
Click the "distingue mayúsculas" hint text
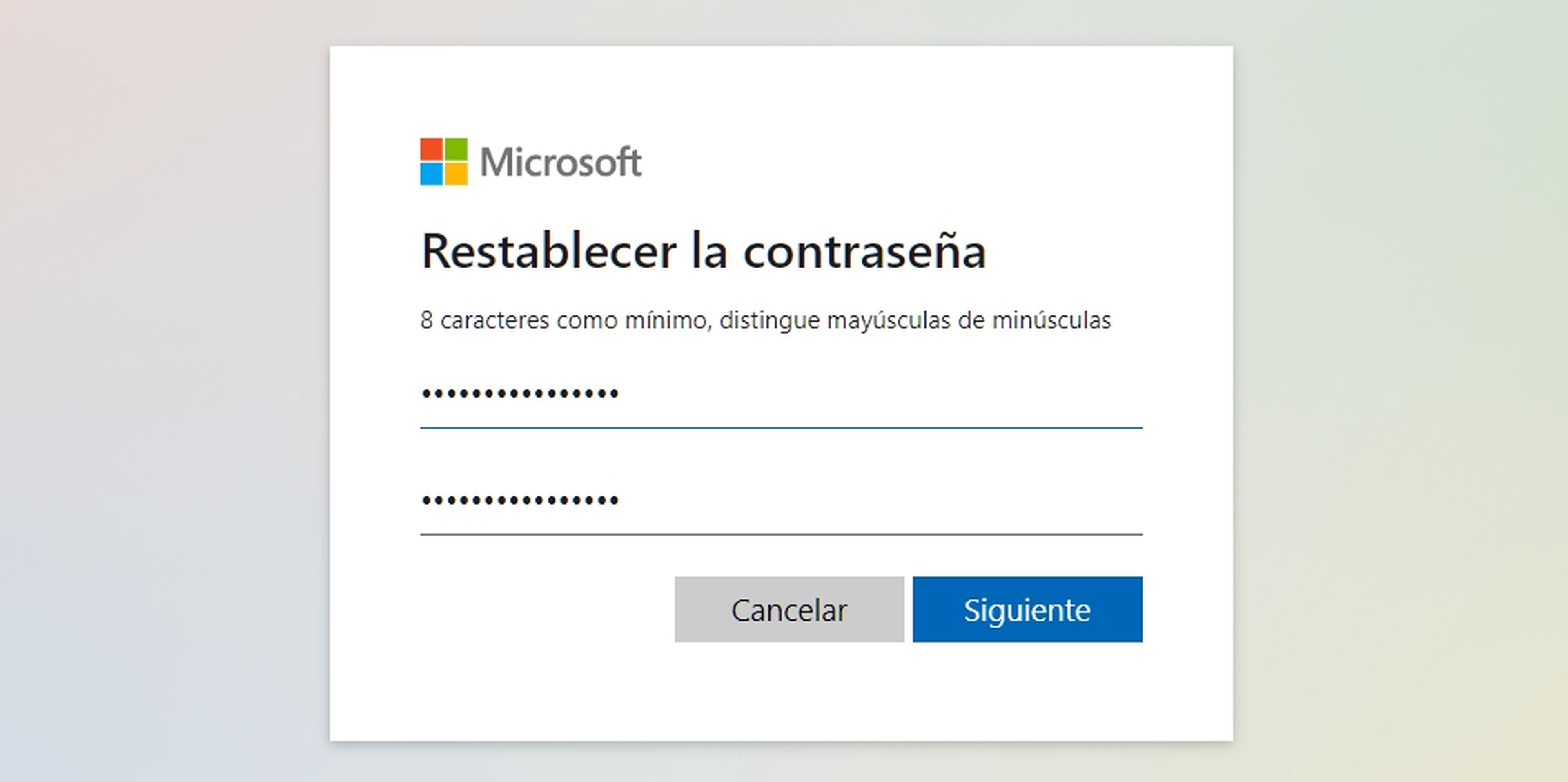(835, 320)
